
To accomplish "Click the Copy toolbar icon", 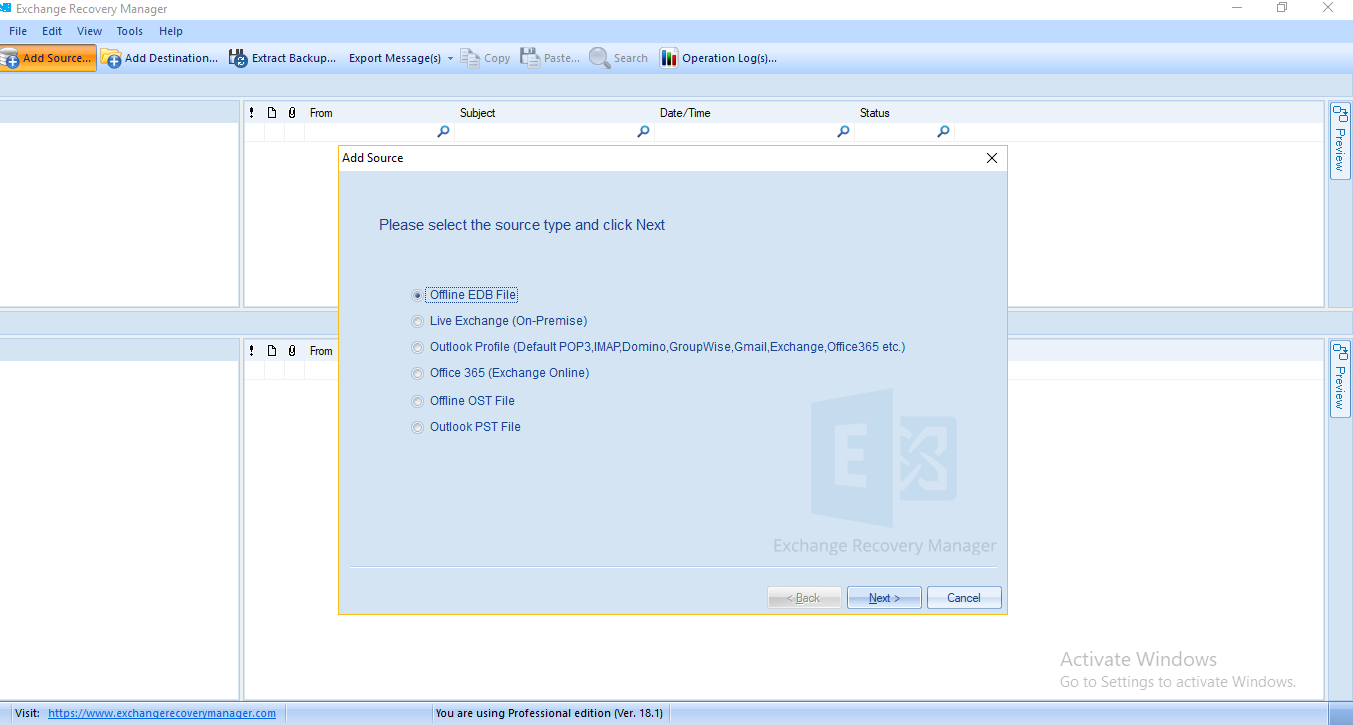I will pos(470,58).
